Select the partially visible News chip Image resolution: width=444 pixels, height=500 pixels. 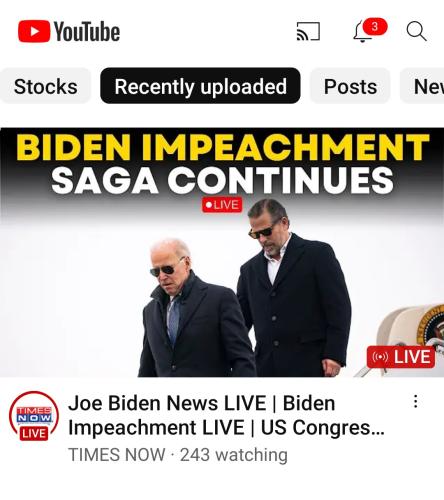click(422, 86)
